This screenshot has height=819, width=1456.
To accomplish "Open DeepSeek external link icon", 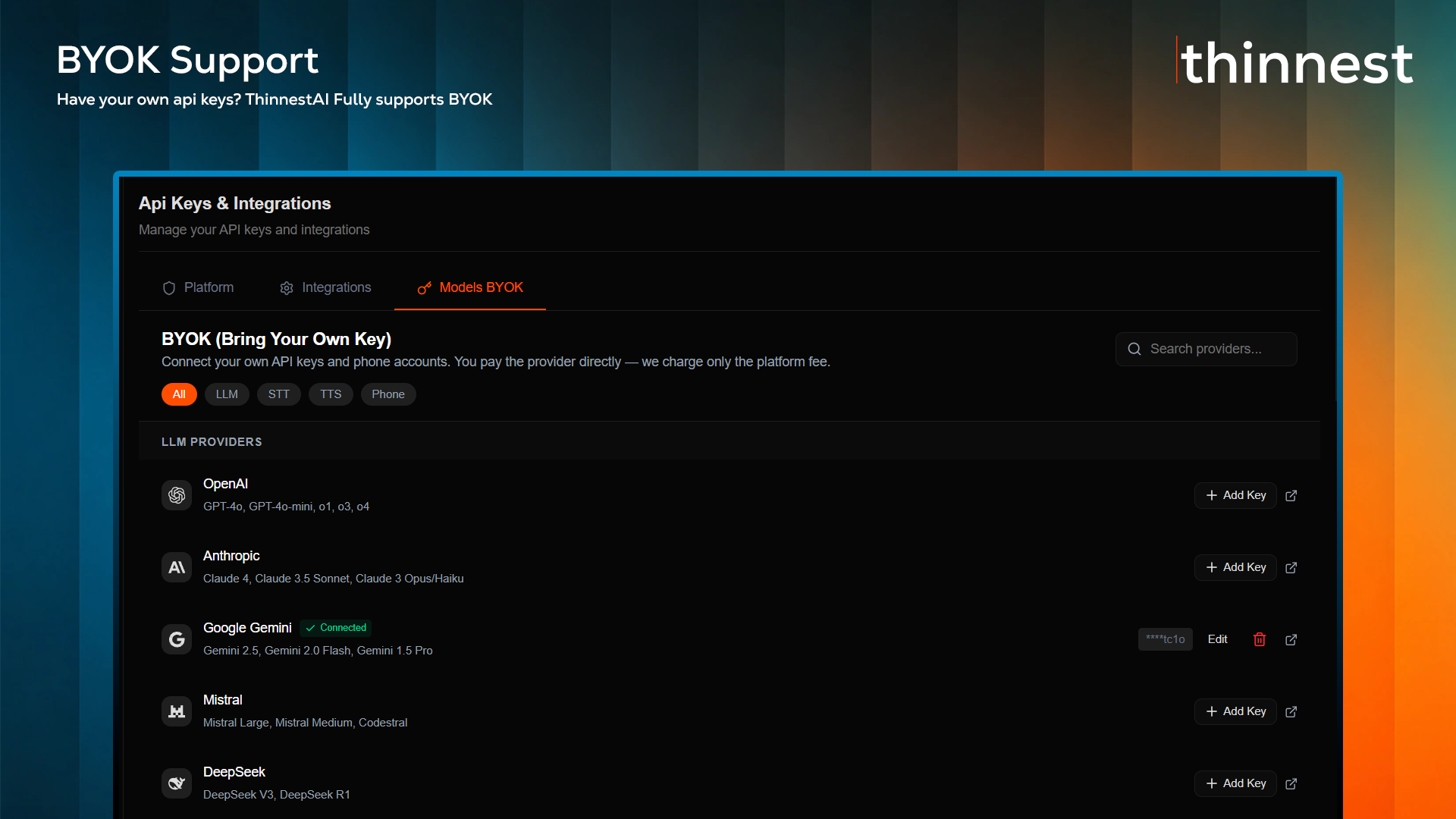I will [x=1291, y=783].
